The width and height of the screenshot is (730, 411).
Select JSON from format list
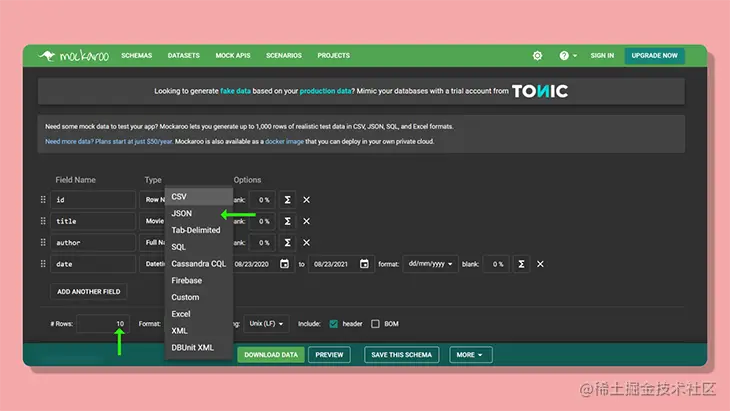pos(199,213)
